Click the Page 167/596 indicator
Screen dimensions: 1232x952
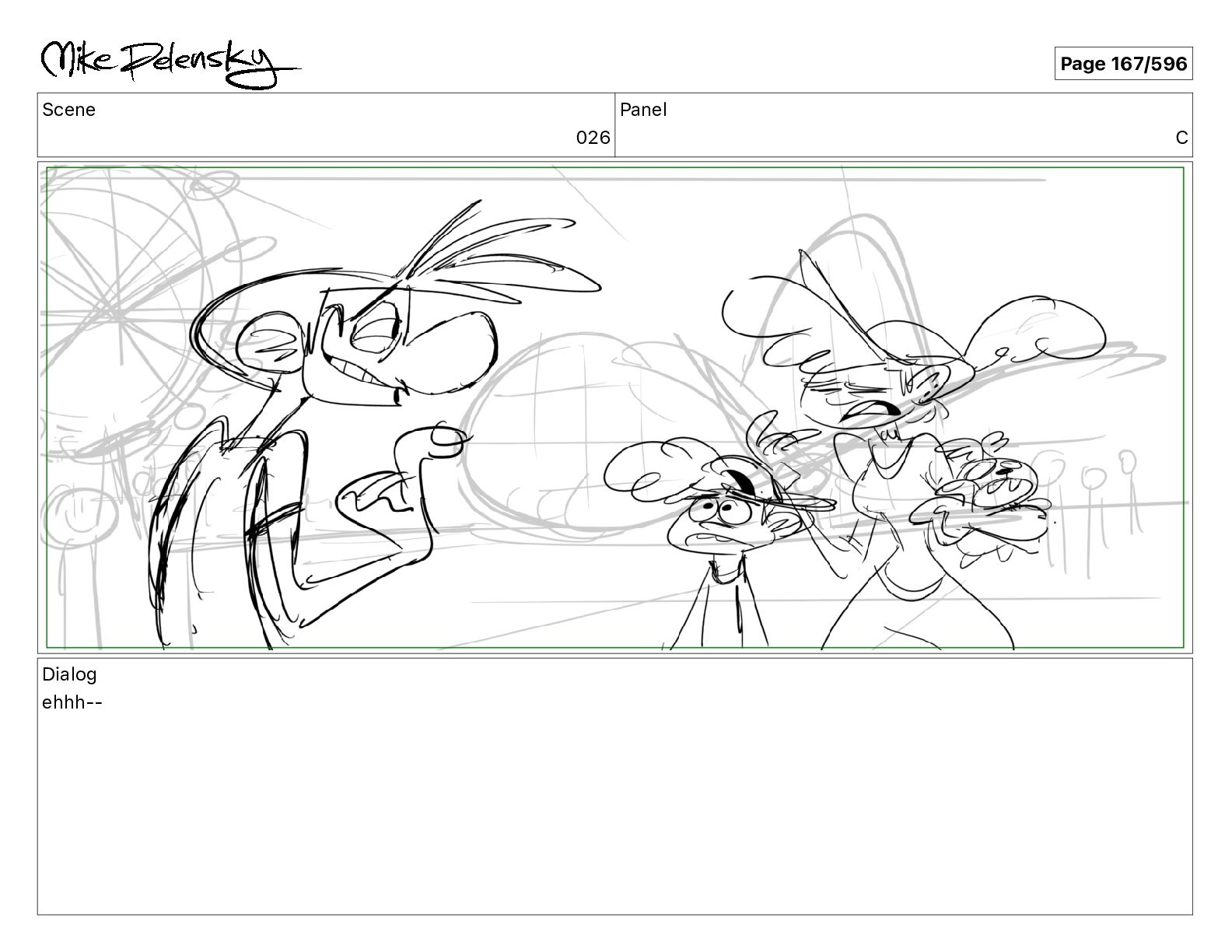pyautogui.click(x=1123, y=64)
